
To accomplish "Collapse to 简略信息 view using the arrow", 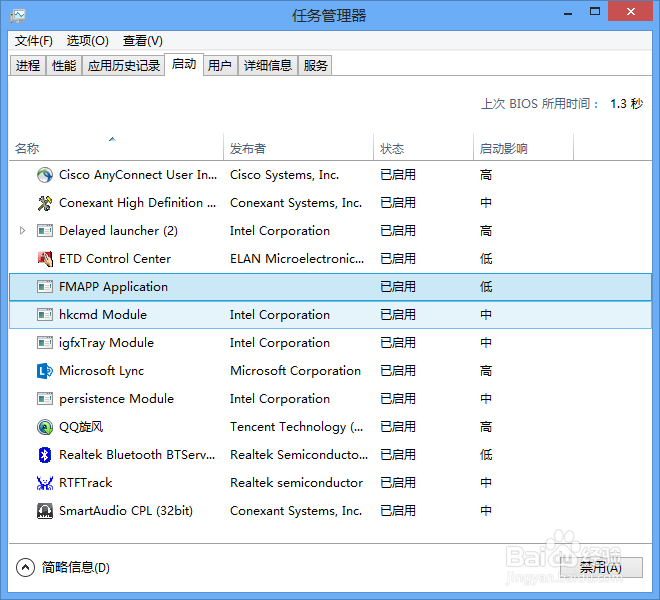I will tap(25, 568).
